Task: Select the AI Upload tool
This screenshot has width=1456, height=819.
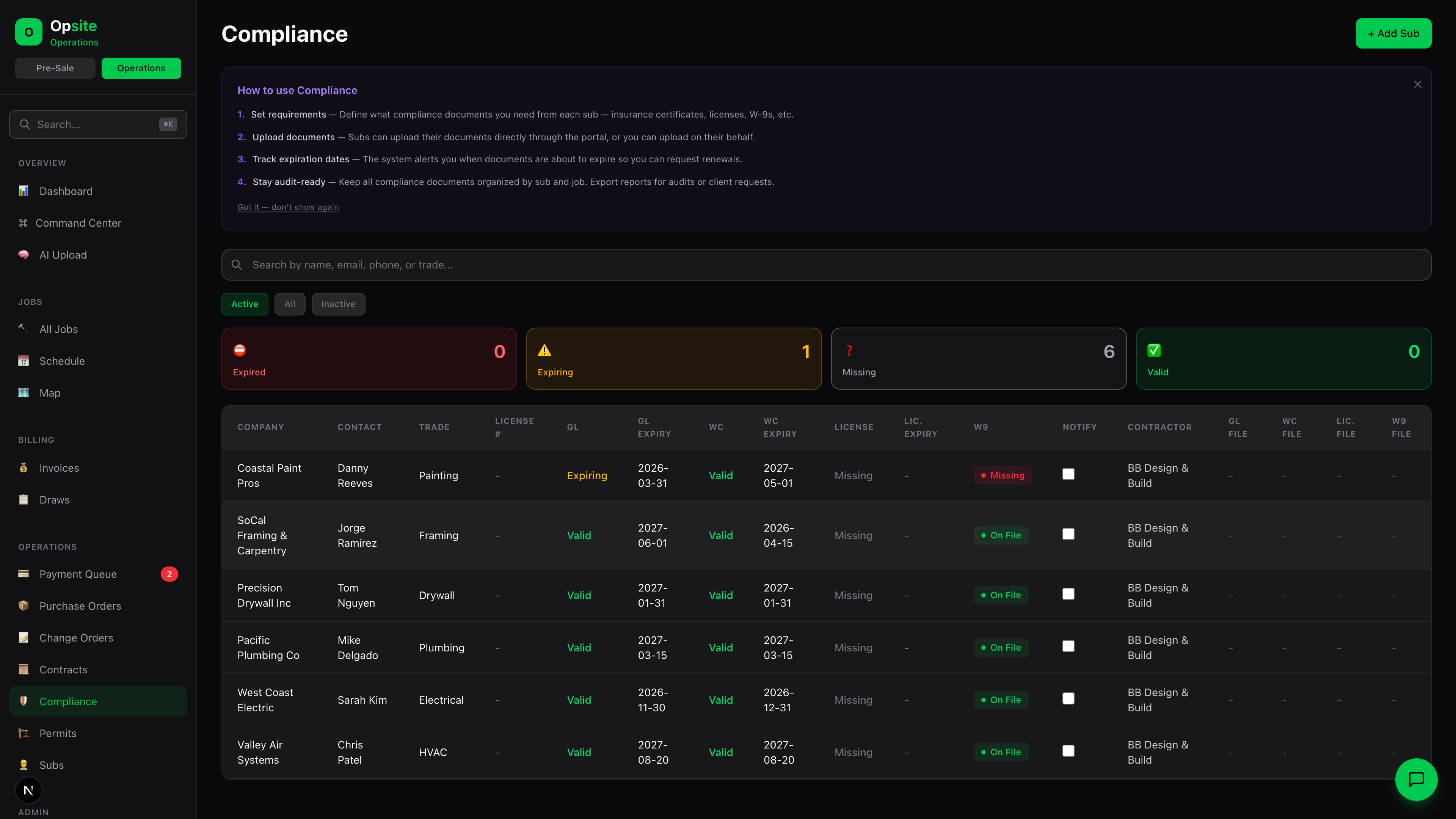Action: point(63,254)
